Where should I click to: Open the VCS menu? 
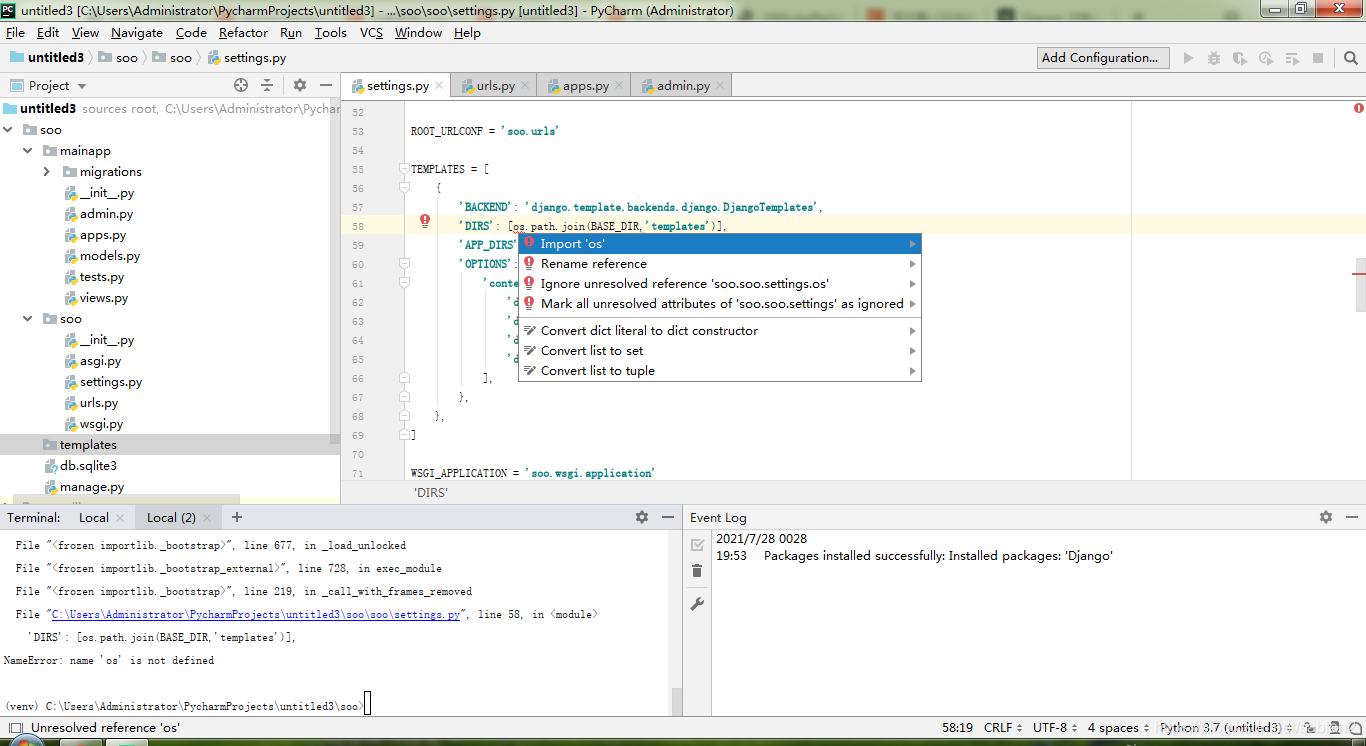tap(371, 33)
